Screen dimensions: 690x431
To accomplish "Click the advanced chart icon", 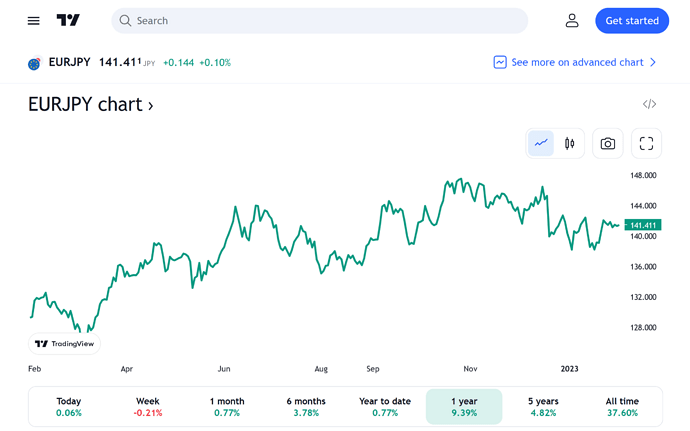I will pyautogui.click(x=500, y=63).
